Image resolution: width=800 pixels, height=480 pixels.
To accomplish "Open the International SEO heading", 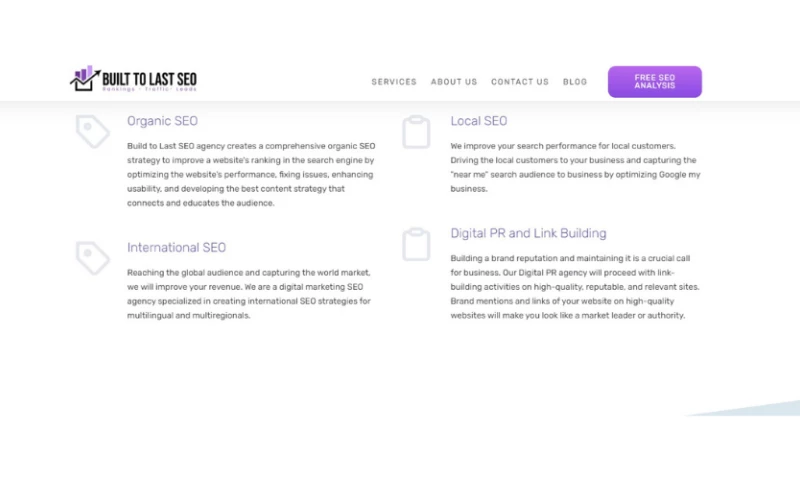I will (x=177, y=247).
